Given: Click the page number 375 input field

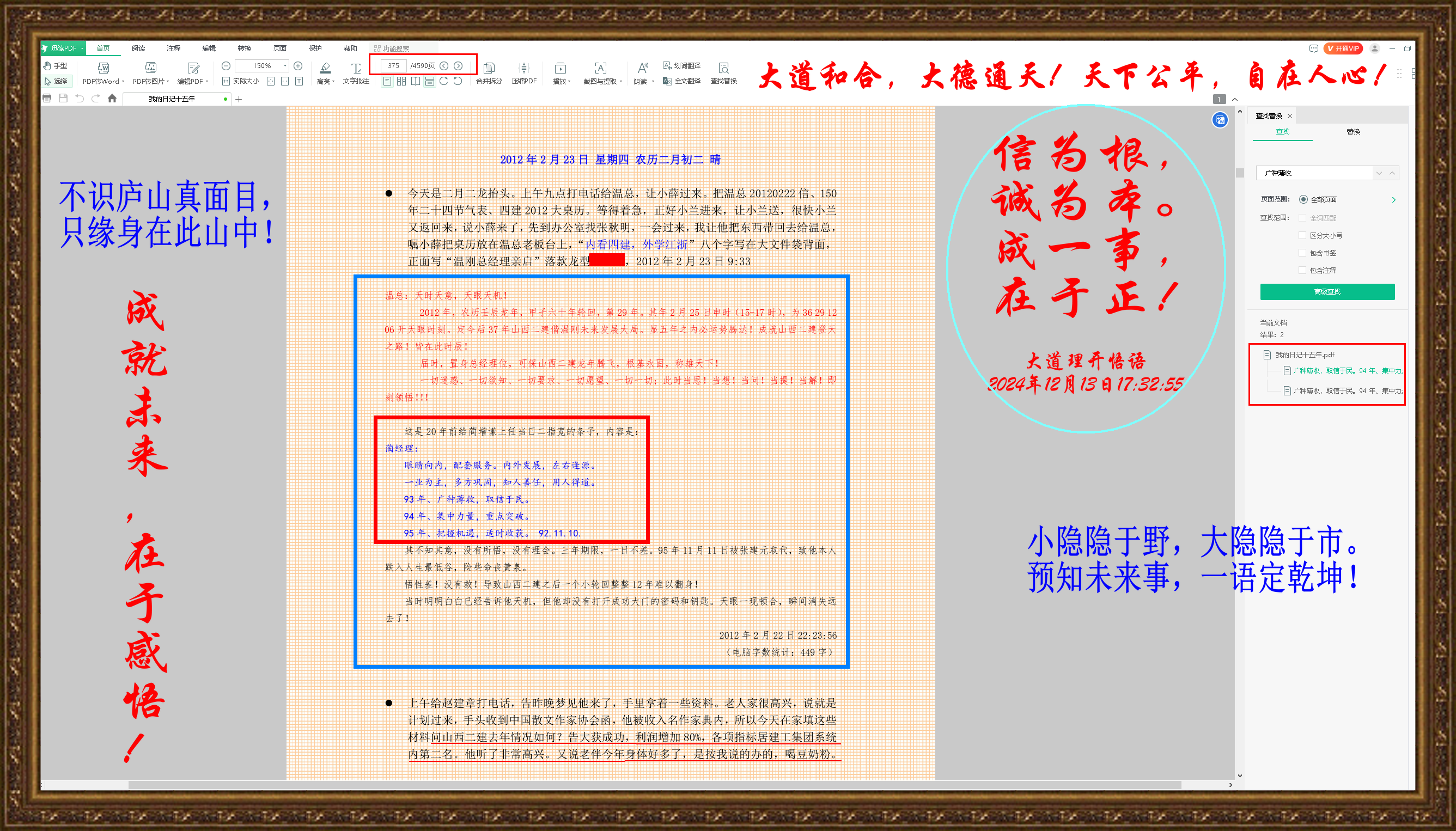Looking at the screenshot, I should pyautogui.click(x=393, y=66).
